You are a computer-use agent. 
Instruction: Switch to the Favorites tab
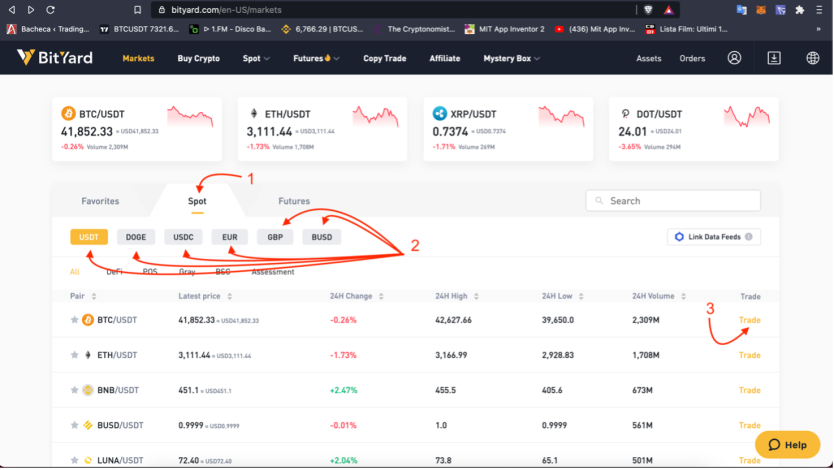(100, 201)
